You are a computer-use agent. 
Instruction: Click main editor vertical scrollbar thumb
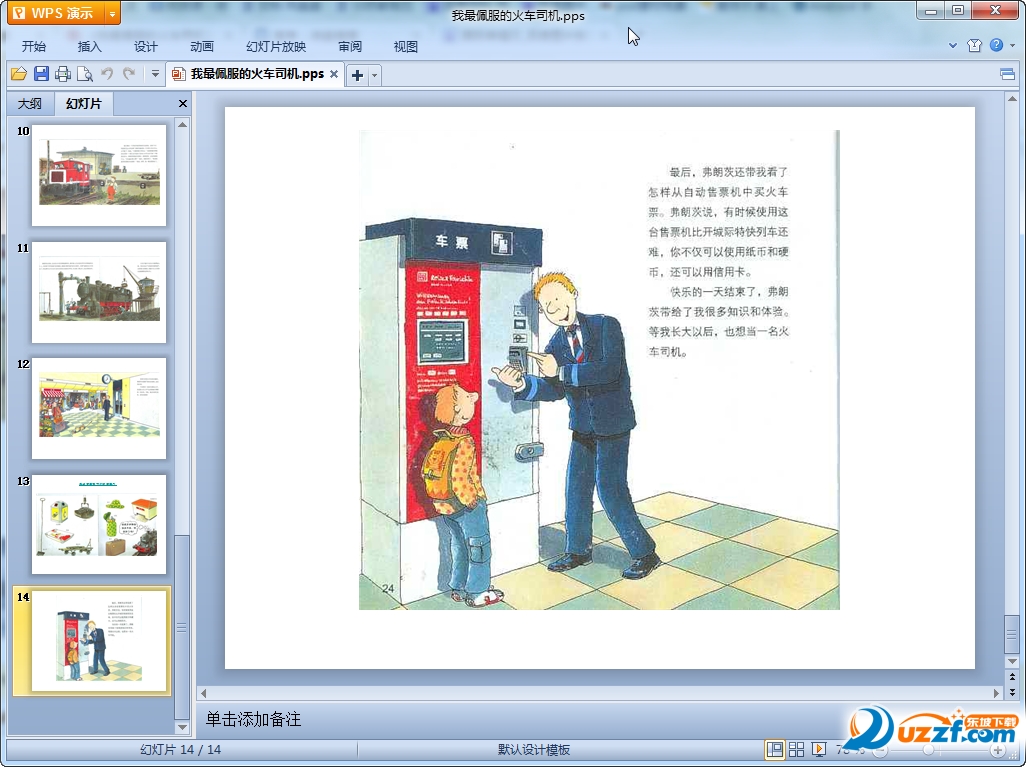(x=1012, y=633)
